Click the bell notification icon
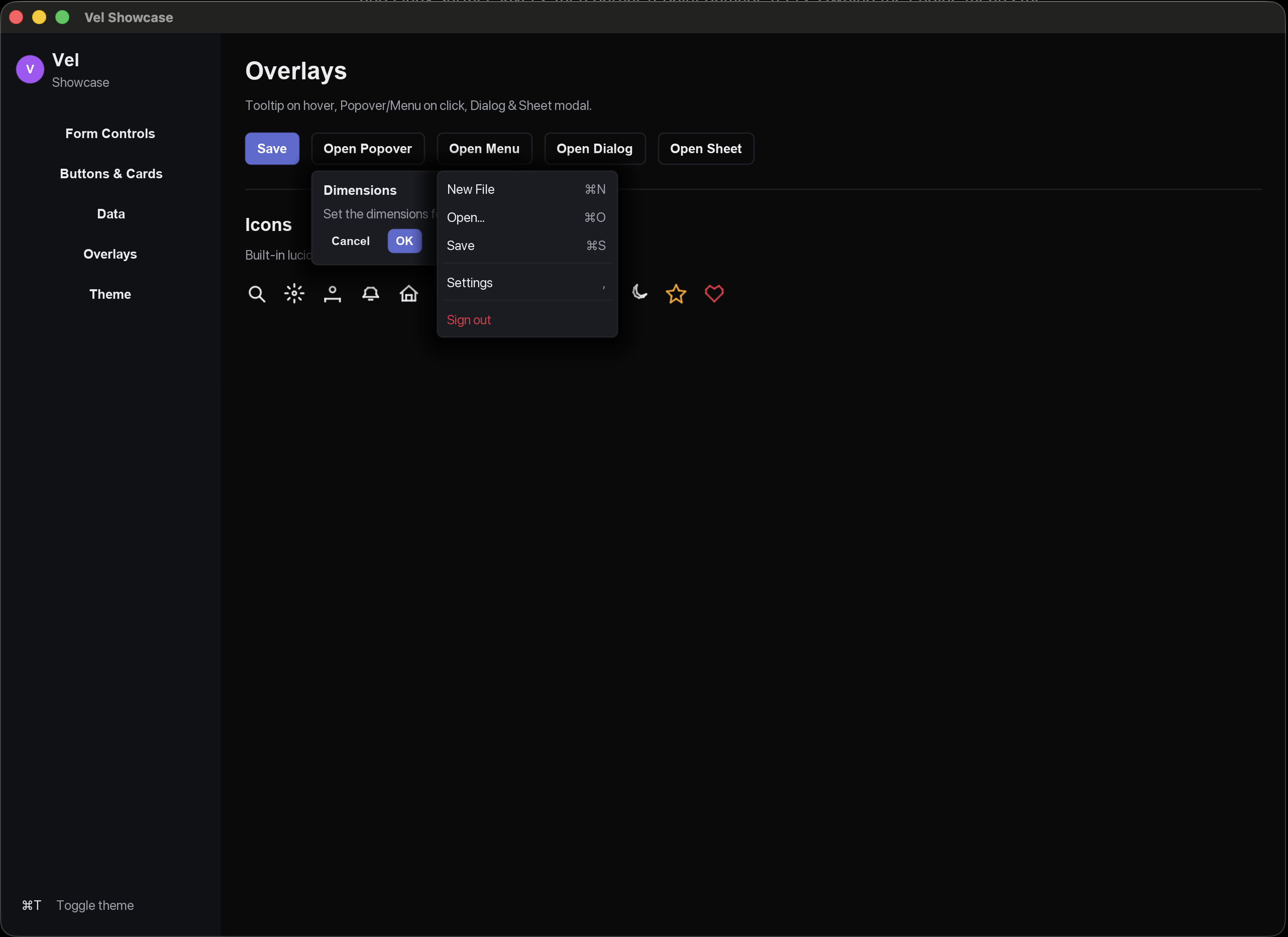Viewport: 1288px width, 937px height. tap(370, 293)
